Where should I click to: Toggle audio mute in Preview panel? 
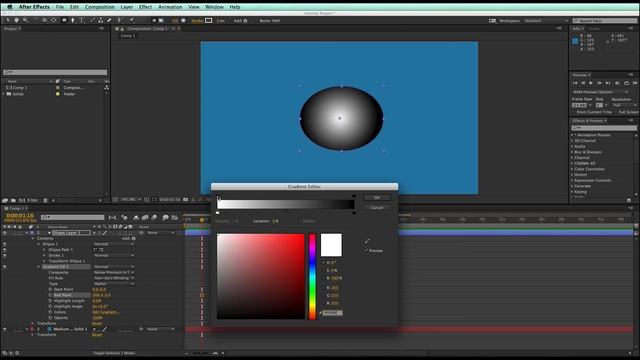click(617, 83)
